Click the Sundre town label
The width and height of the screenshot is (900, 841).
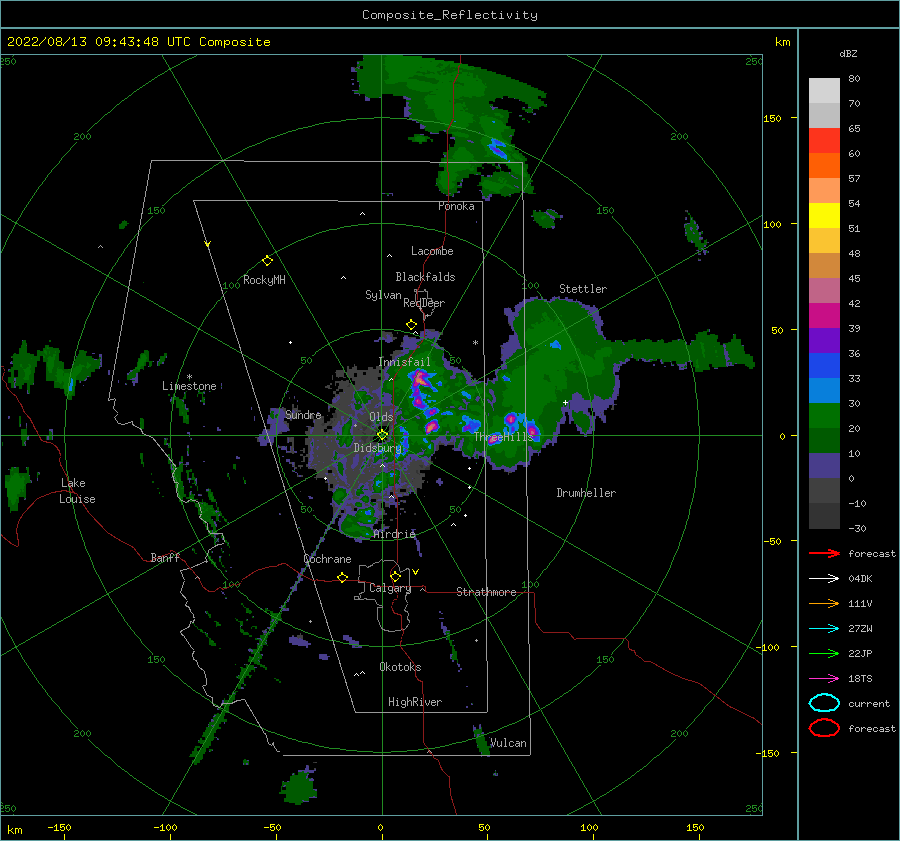pyautogui.click(x=303, y=414)
